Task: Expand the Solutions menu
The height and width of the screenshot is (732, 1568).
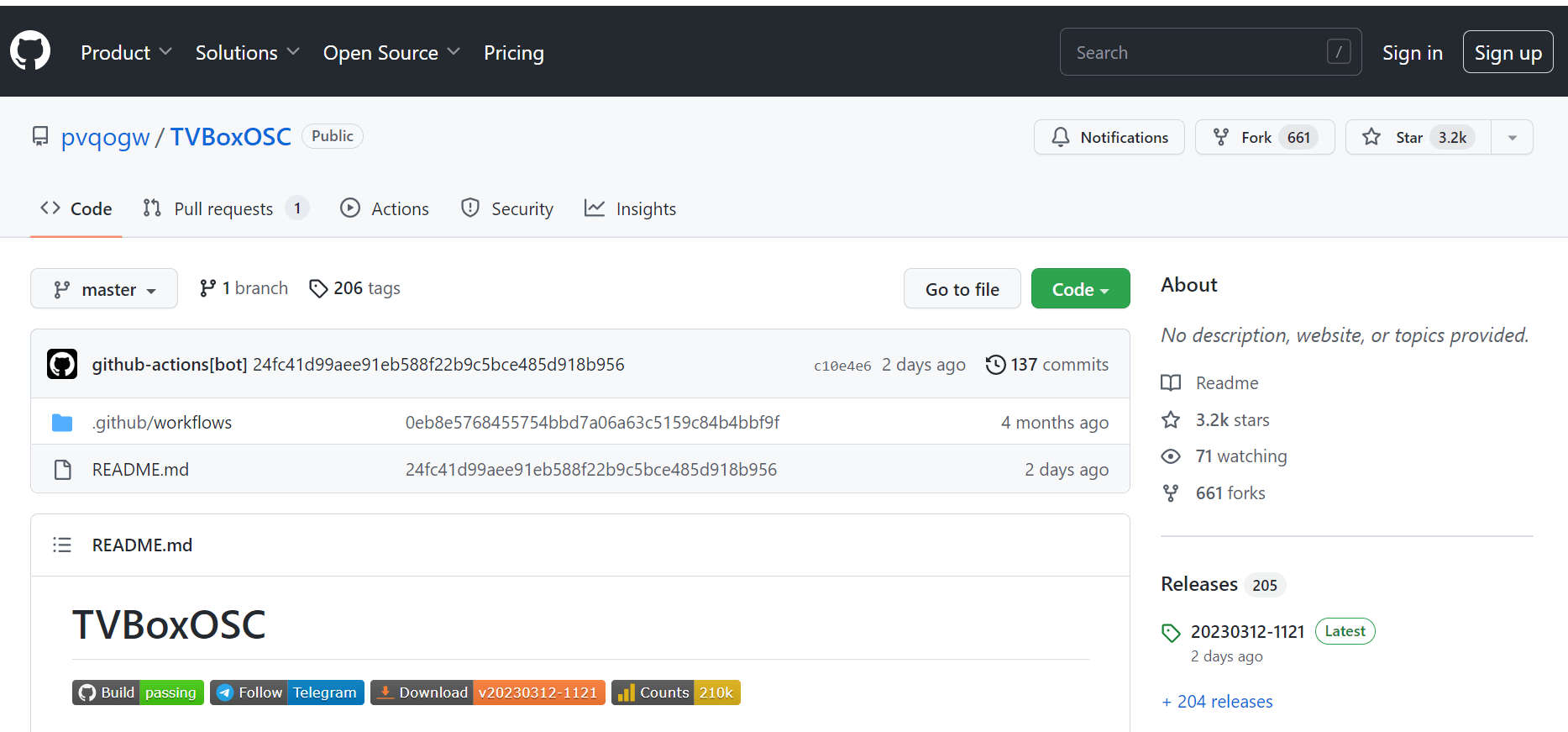Action: click(247, 52)
